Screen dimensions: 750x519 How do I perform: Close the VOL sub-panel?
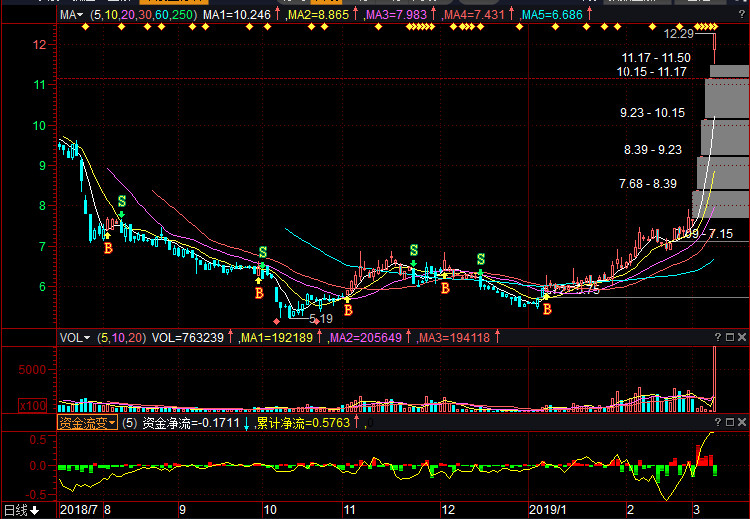coord(742,337)
